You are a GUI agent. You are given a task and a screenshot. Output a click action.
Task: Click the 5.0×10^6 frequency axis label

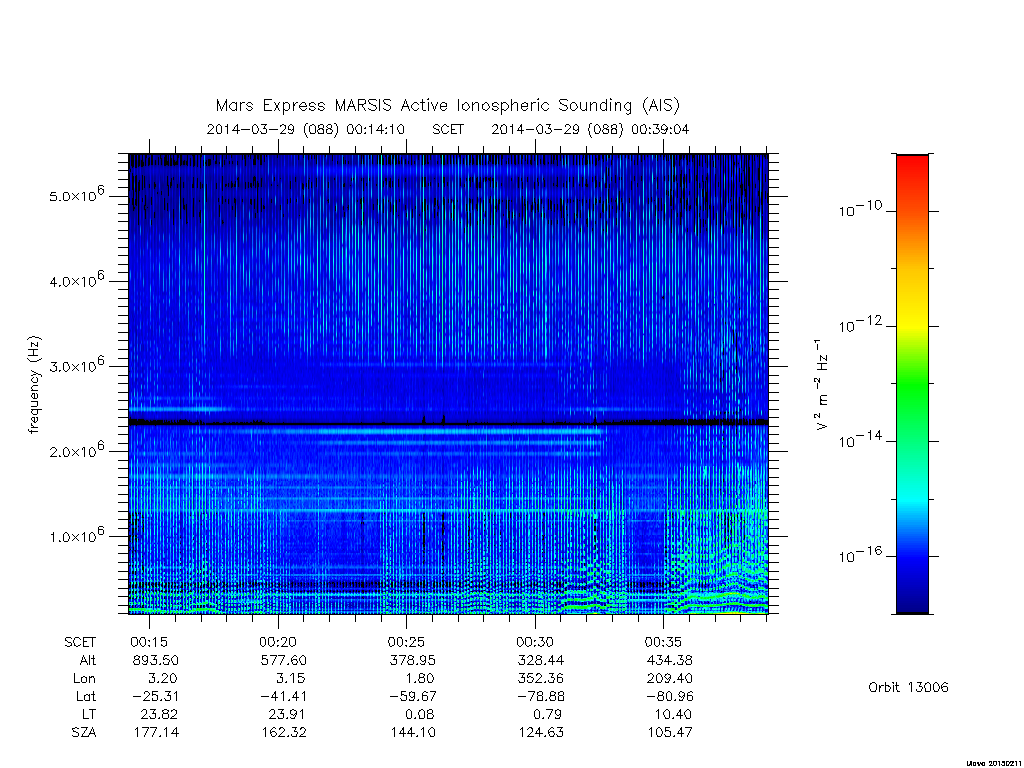(76, 195)
